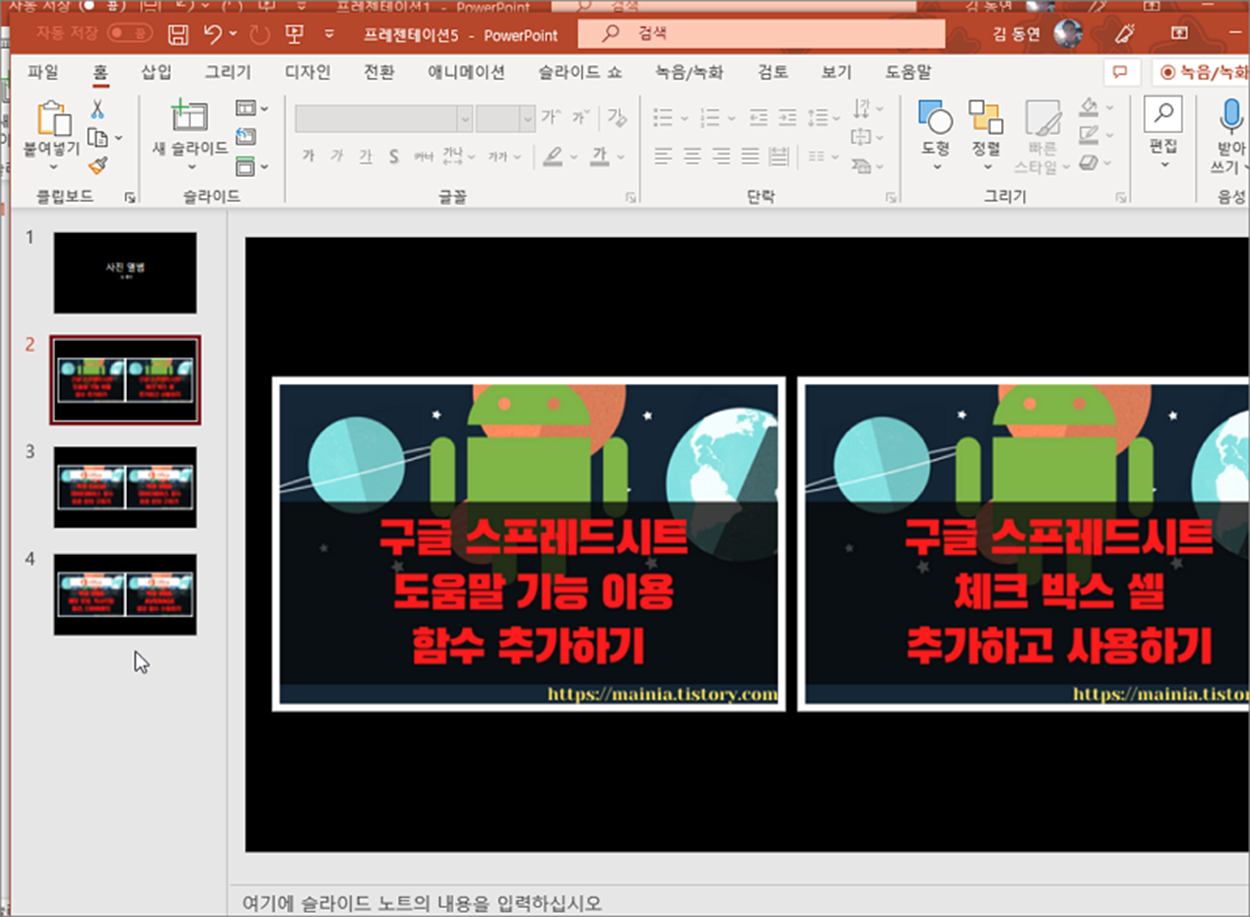Toggle Align text right button
Viewport: 1250px width, 917px height.
(x=721, y=156)
